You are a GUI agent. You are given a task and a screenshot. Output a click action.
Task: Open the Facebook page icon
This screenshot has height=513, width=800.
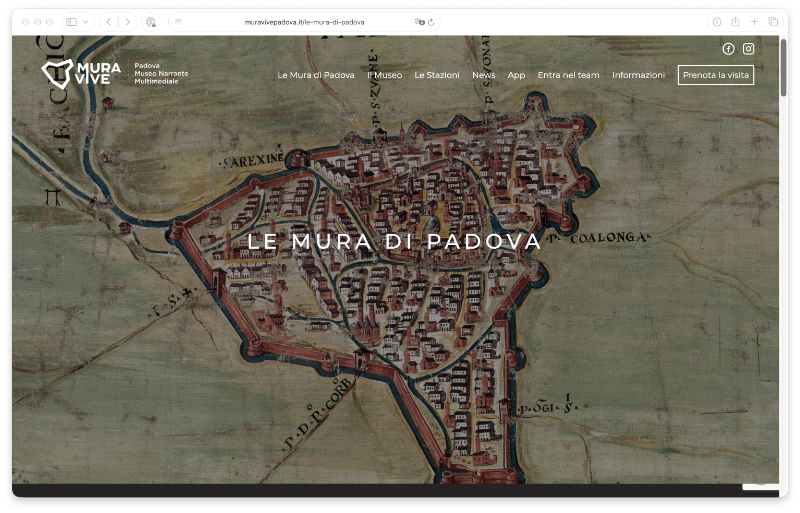(728, 48)
